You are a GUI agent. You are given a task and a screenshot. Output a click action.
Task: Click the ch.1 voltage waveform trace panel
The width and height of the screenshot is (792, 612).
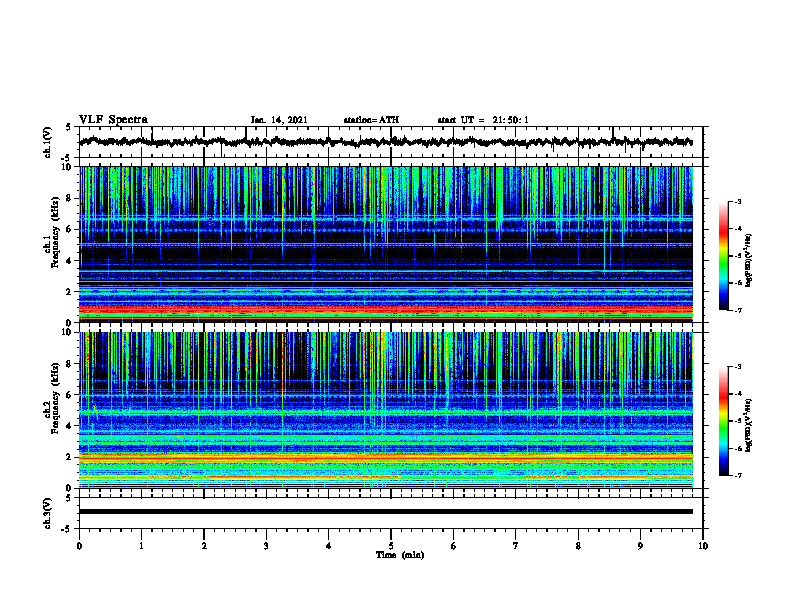[x=391, y=142]
